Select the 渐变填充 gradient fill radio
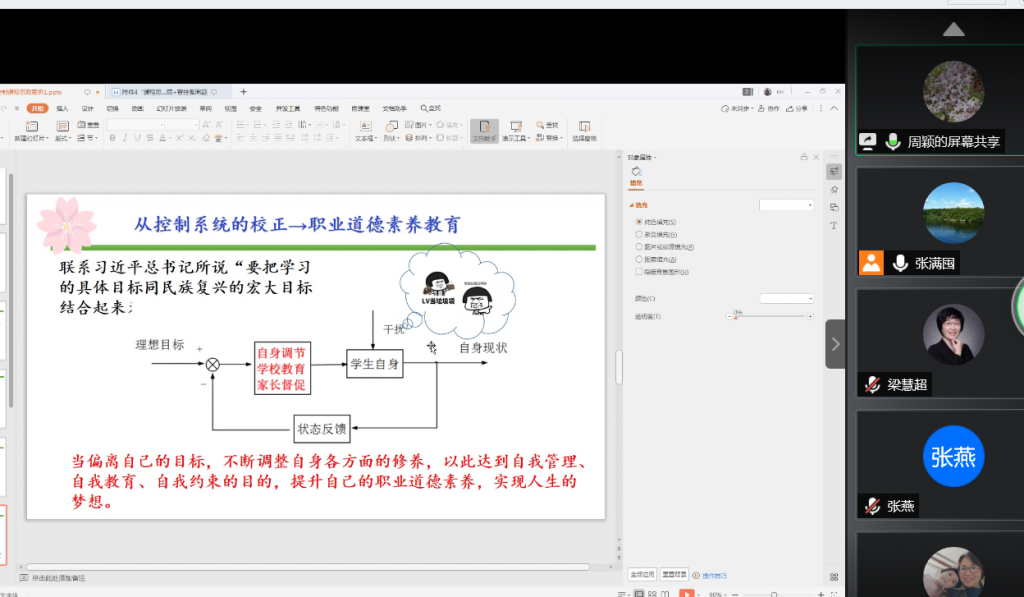The image size is (1024, 597). click(639, 234)
